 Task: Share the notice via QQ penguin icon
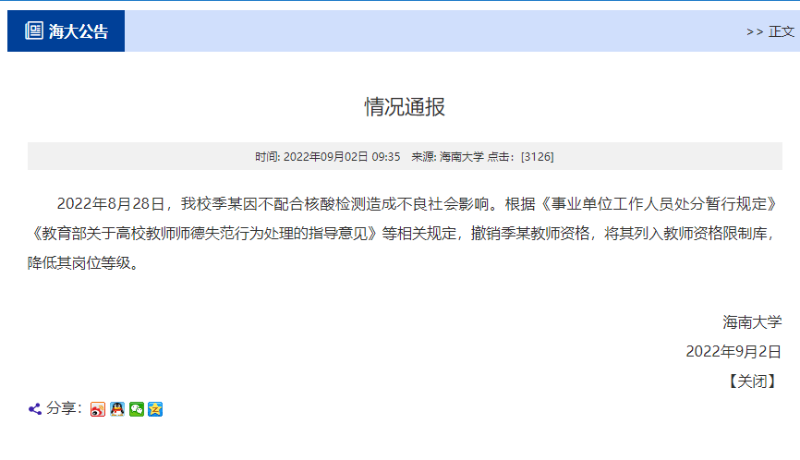point(117,410)
